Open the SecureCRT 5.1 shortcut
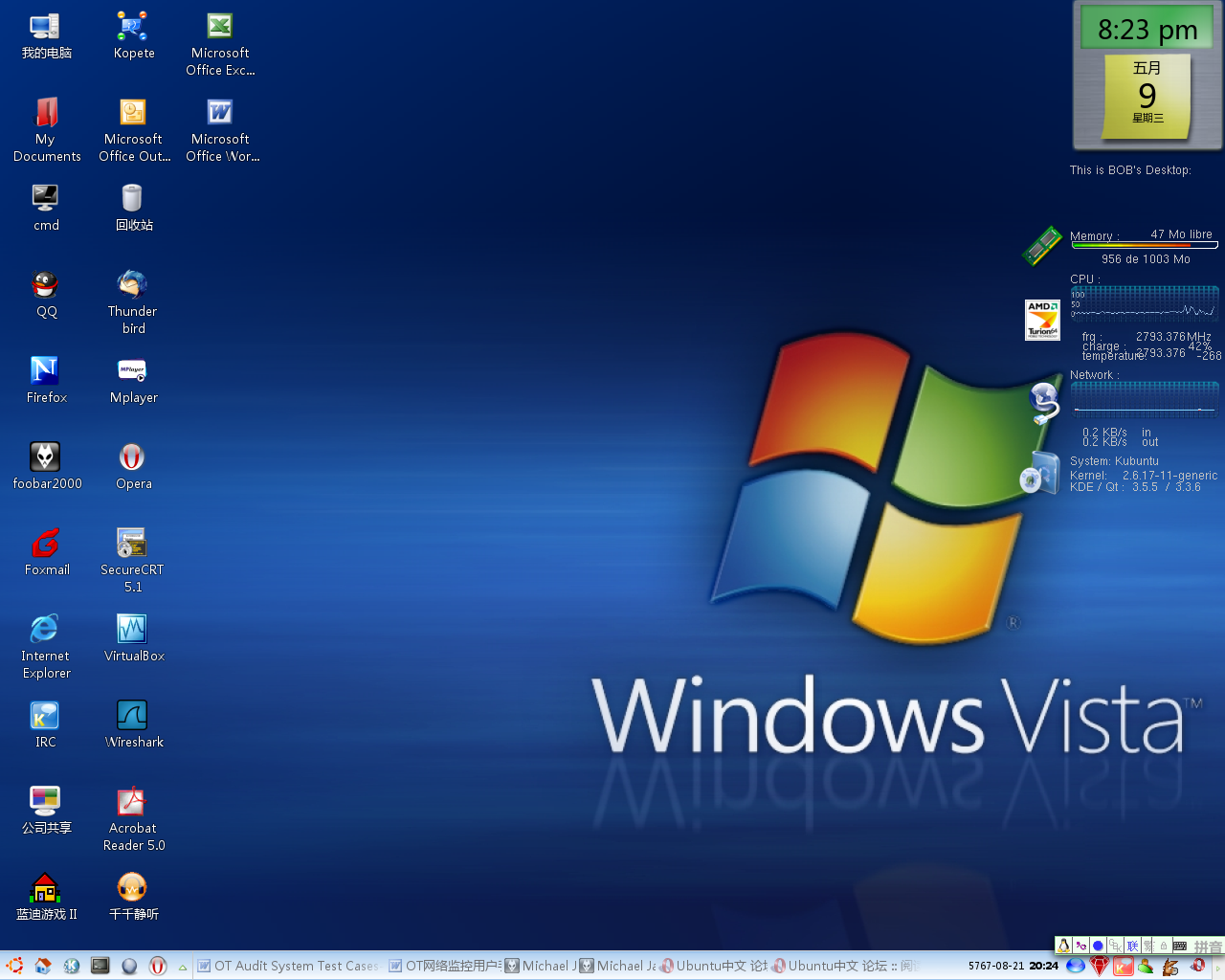Screen dimensions: 1225x980 point(133,560)
